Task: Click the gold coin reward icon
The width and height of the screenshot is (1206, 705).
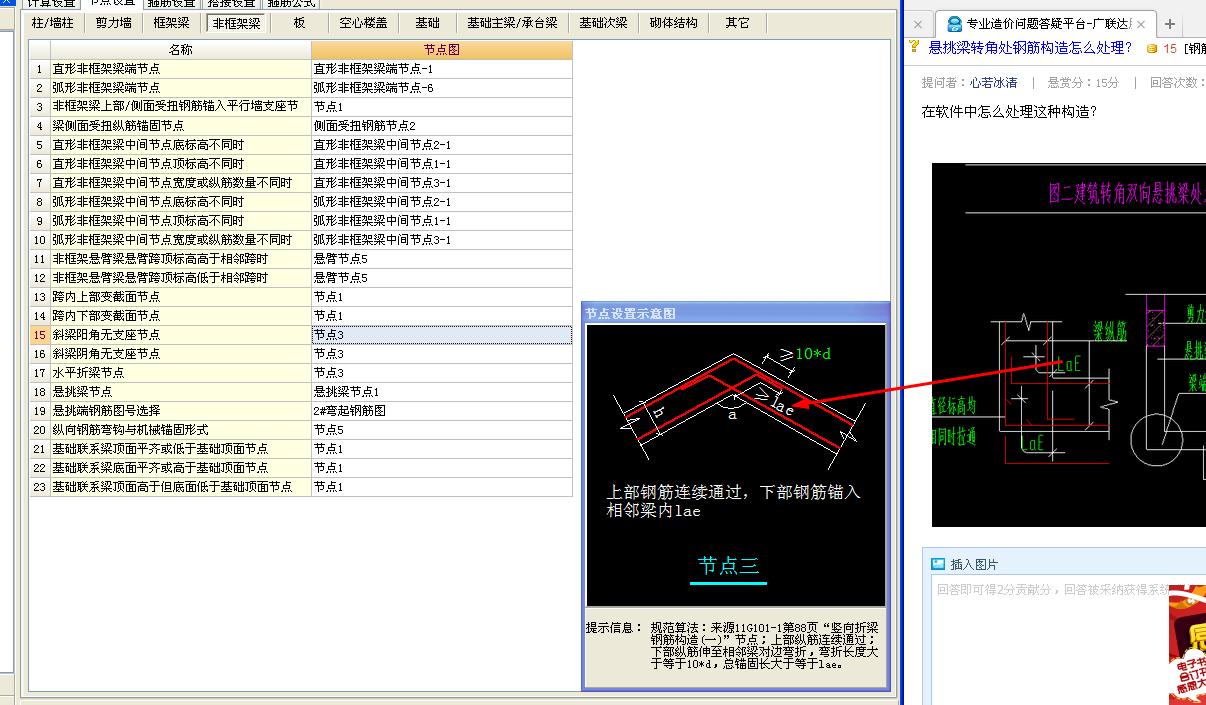Action: point(1152,48)
